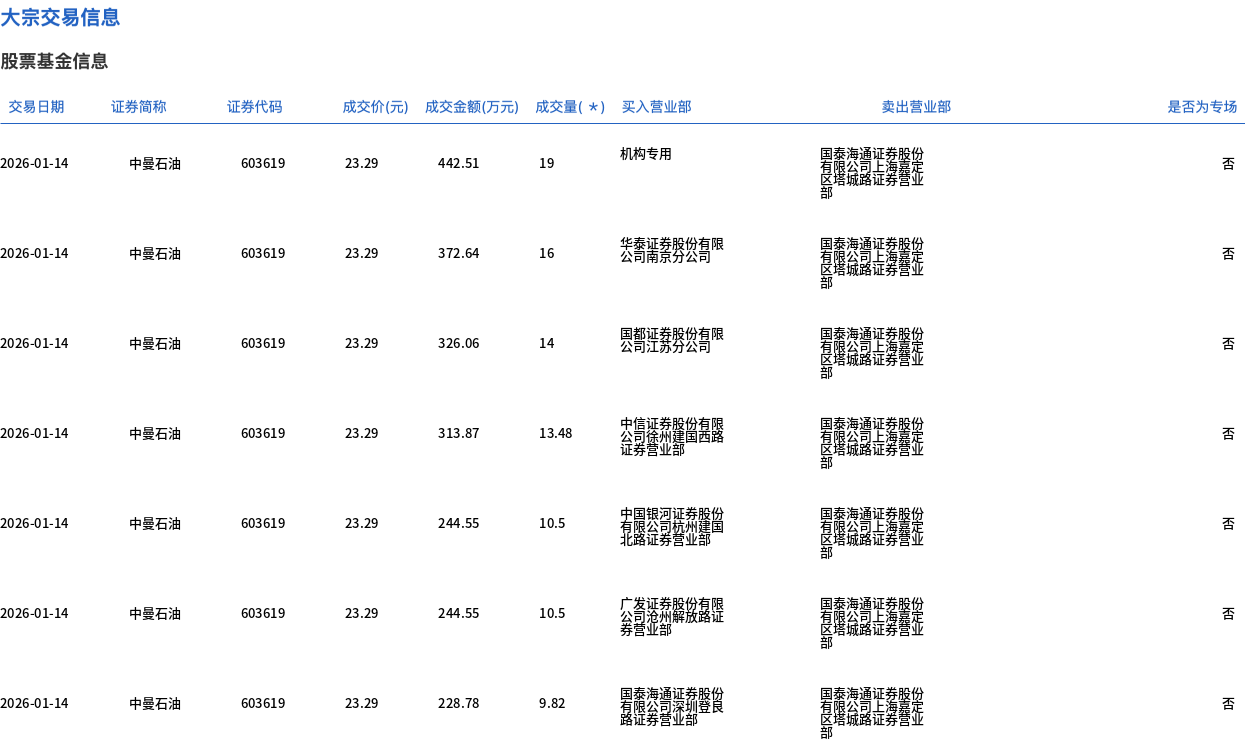Click code 603619 in the 228.78 row
Screen dimensions: 1245x754
point(263,703)
